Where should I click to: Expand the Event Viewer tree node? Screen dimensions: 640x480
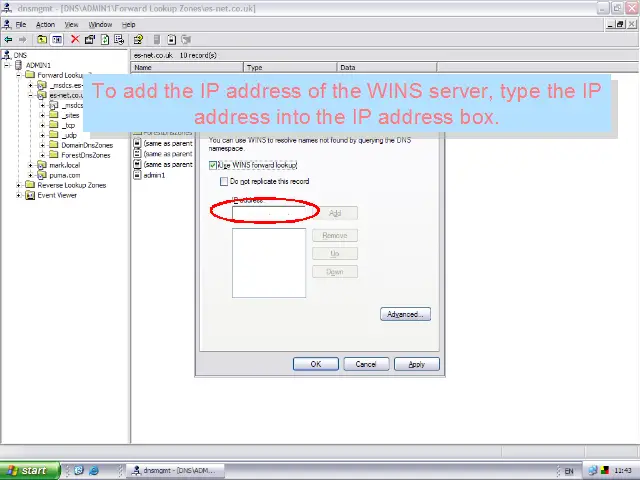point(19,195)
